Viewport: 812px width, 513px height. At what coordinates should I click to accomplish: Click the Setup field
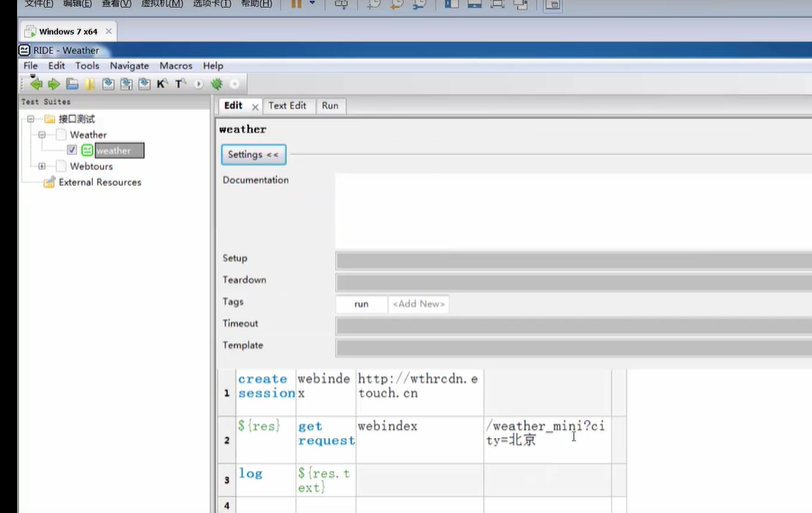click(x=573, y=260)
